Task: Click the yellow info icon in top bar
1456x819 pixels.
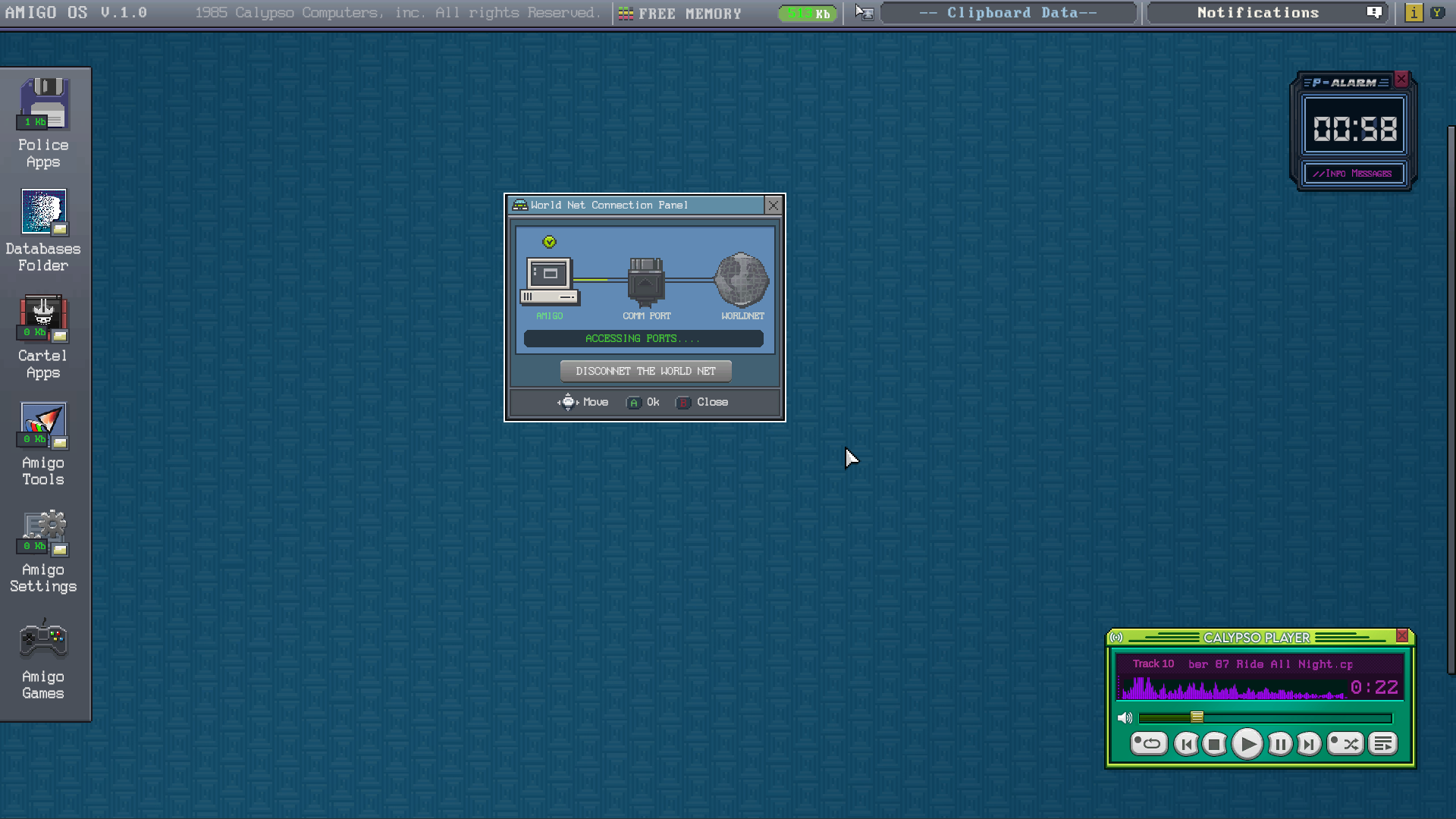Action: [x=1414, y=13]
